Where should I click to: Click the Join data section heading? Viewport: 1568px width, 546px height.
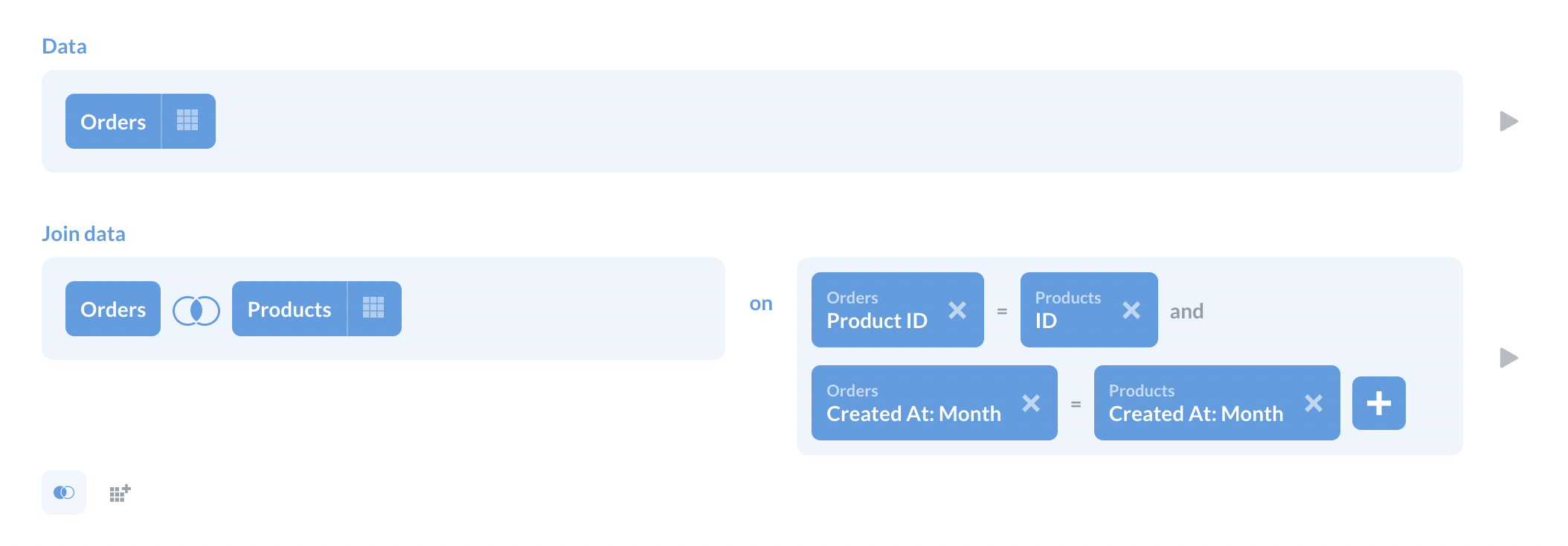(83, 234)
